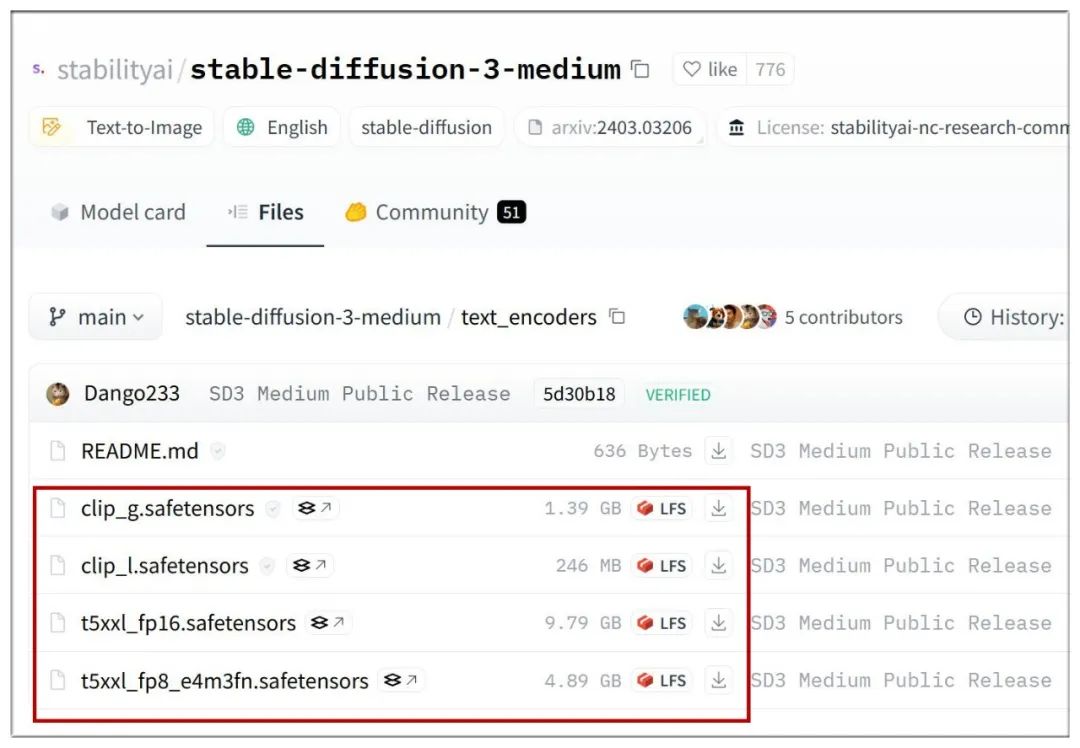Open the 5d30b18 commit hash

[x=579, y=394]
